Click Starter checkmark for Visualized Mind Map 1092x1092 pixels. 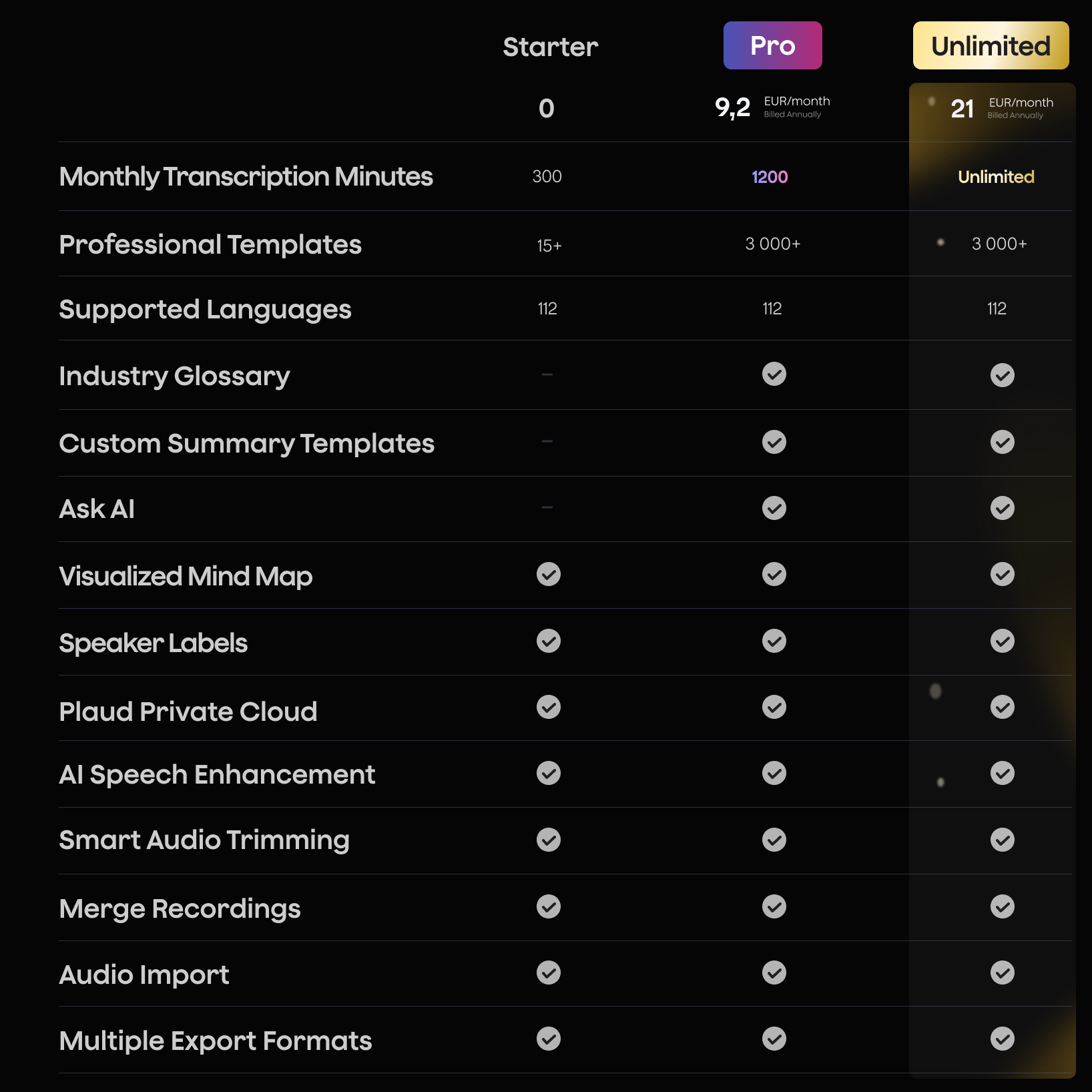point(548,574)
